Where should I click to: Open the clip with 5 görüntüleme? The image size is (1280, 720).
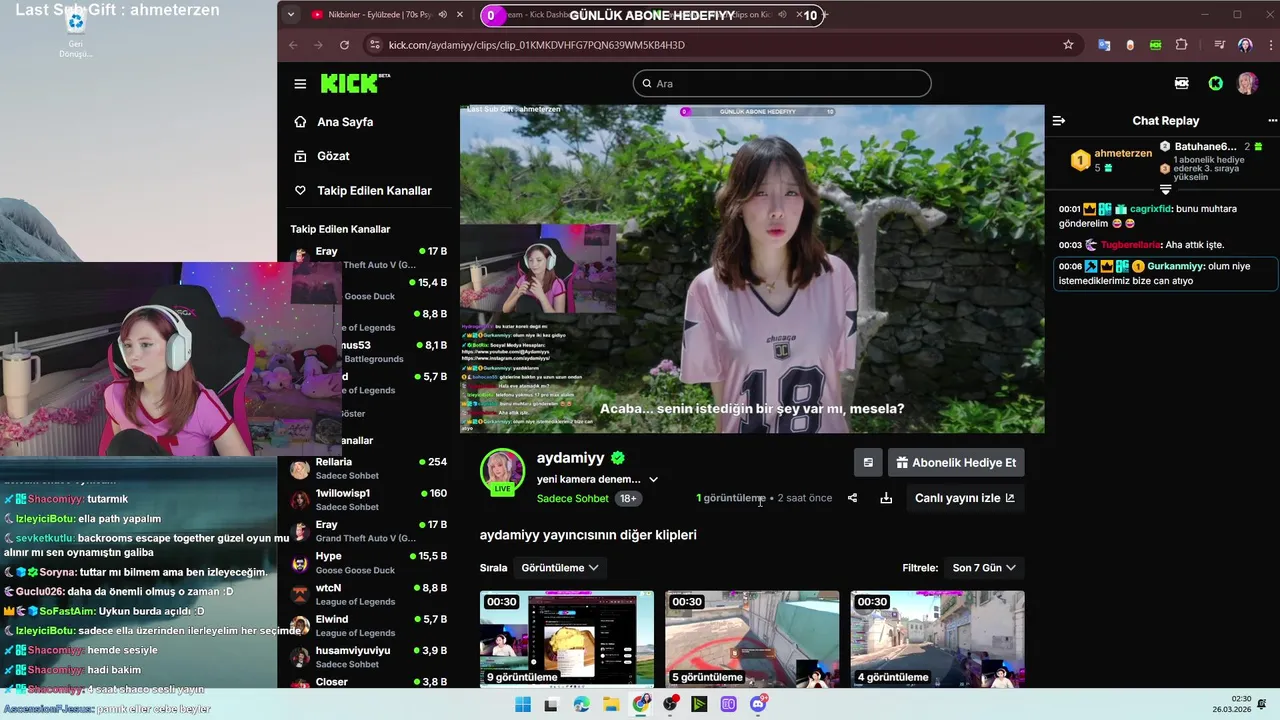coord(752,639)
